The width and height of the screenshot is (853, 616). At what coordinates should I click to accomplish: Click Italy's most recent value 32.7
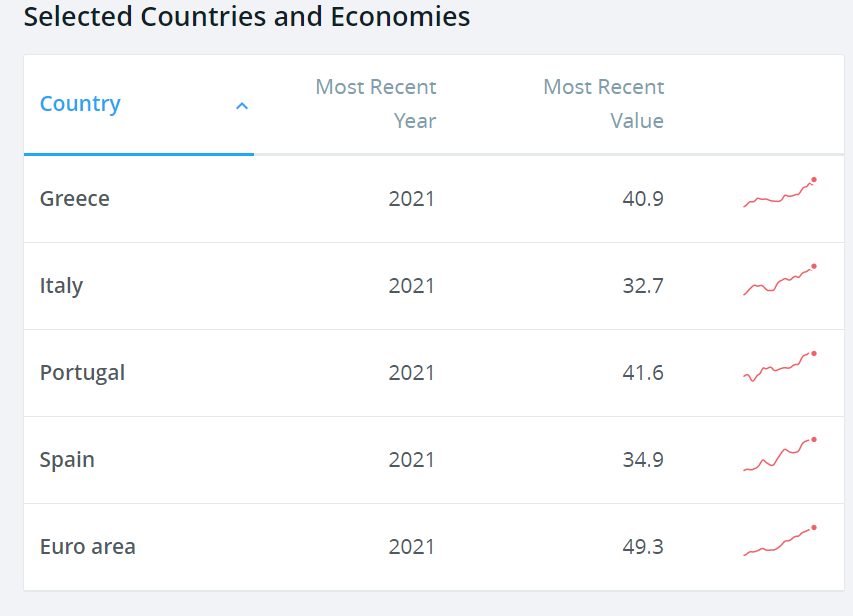[642, 286]
